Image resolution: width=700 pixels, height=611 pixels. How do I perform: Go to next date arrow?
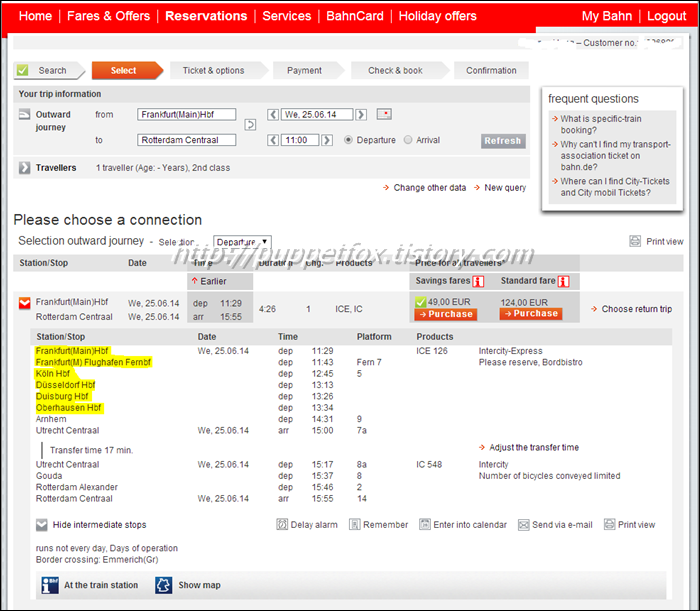click(361, 115)
